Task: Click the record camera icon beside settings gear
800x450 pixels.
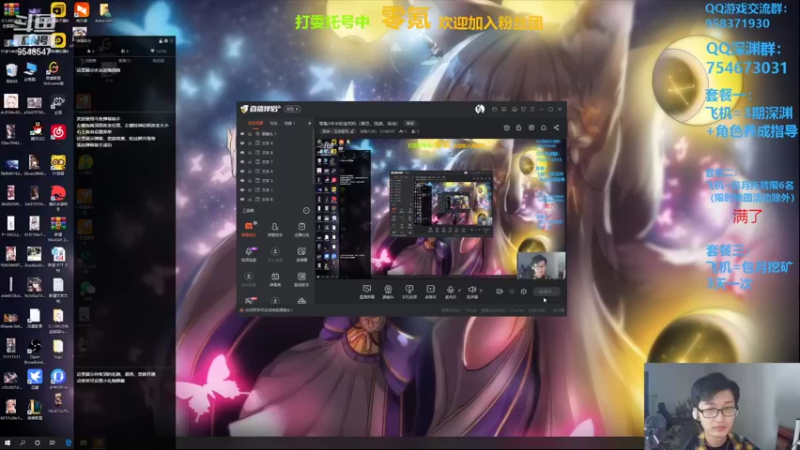Action: click(499, 291)
